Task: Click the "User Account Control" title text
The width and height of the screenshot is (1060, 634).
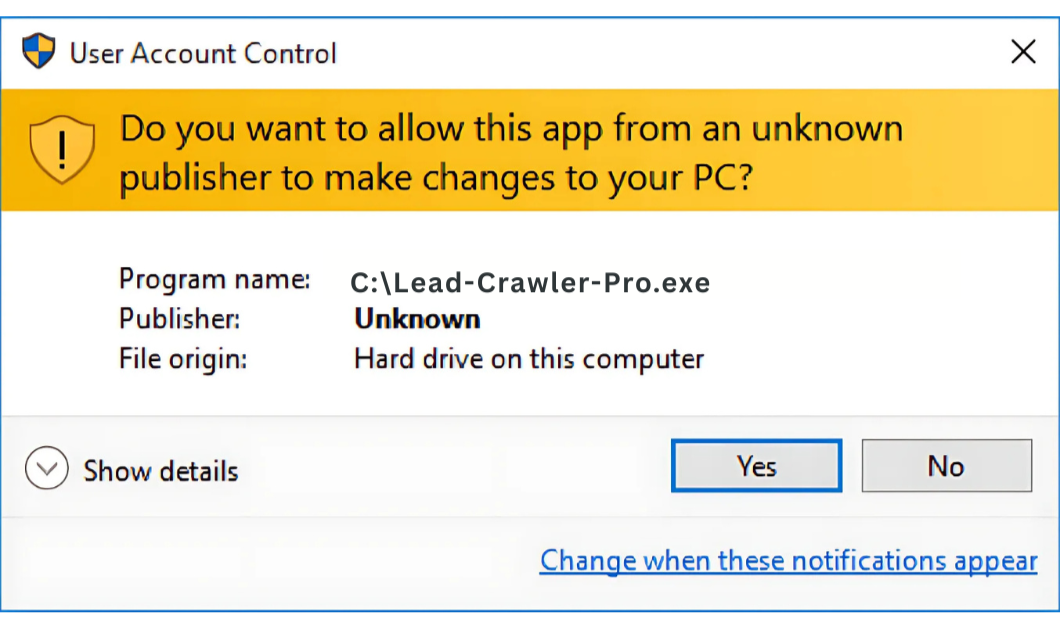Action: tap(203, 53)
